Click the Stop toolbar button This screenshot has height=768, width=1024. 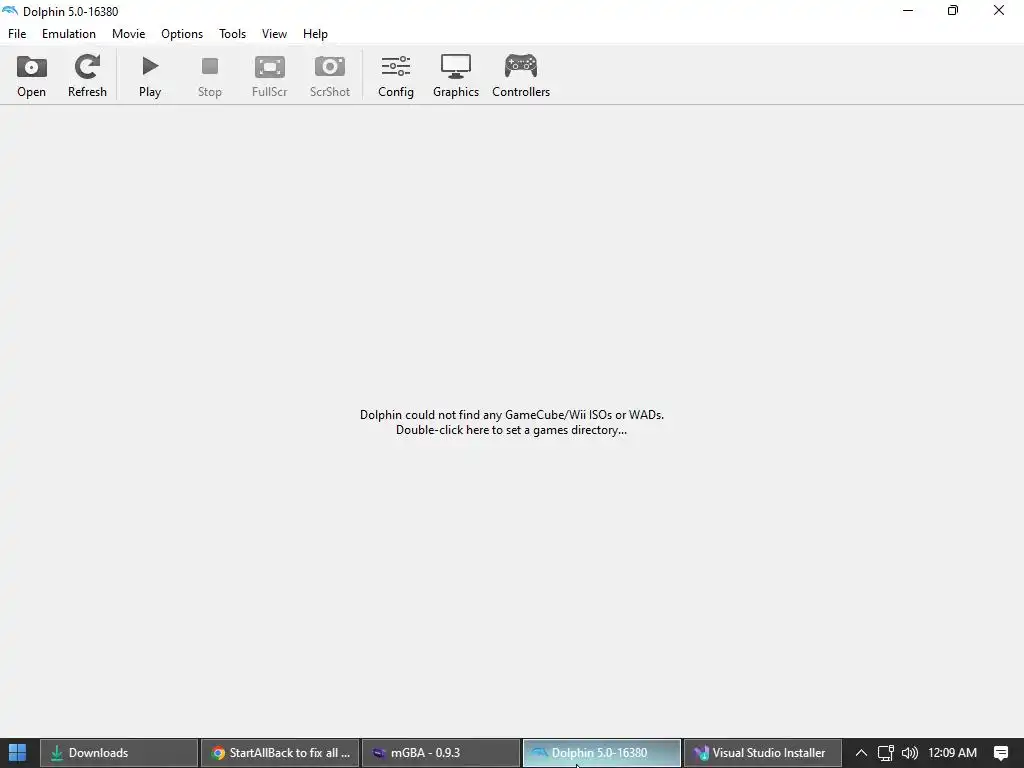(210, 76)
